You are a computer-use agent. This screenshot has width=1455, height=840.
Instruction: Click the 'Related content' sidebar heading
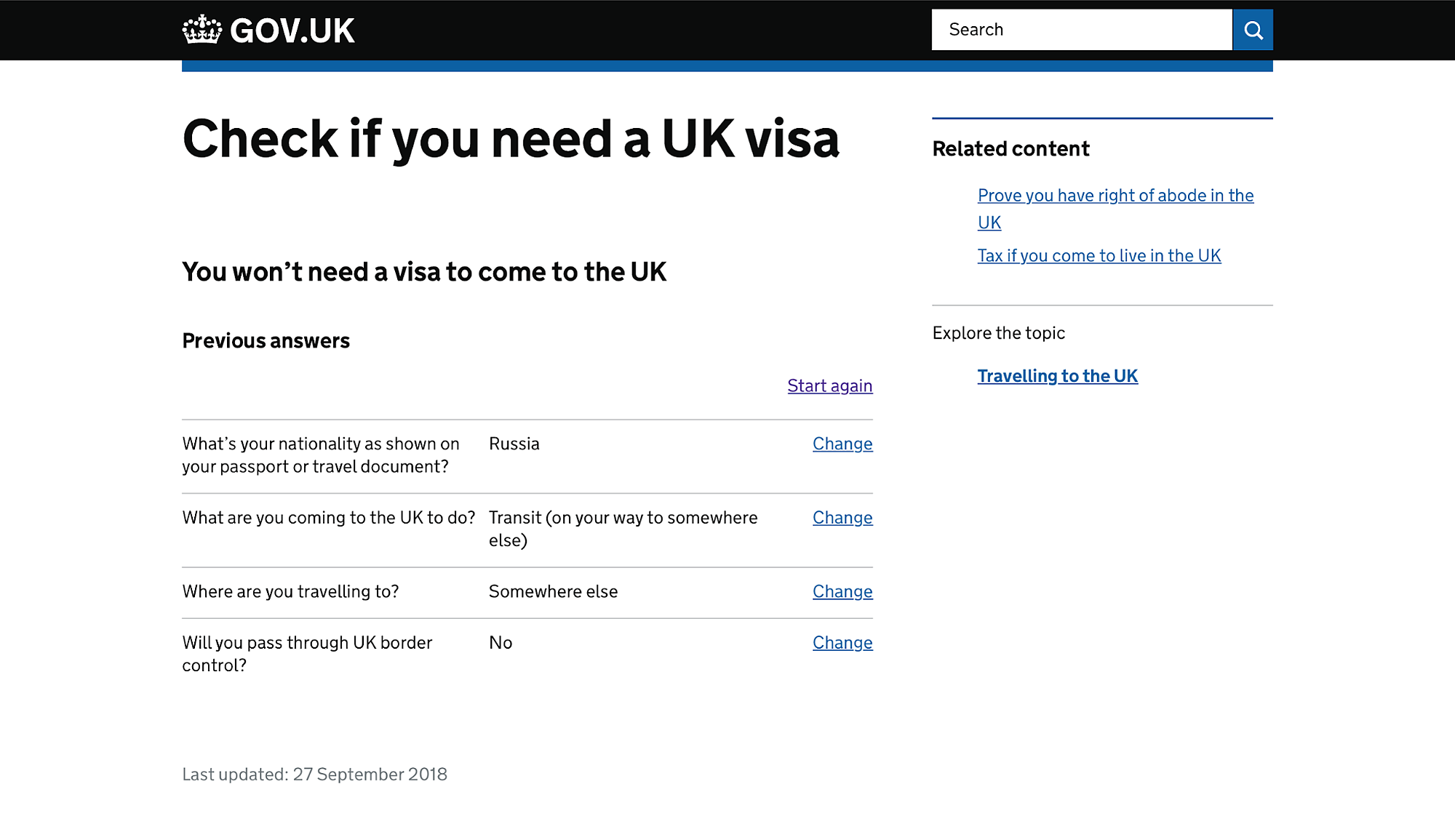[1010, 149]
